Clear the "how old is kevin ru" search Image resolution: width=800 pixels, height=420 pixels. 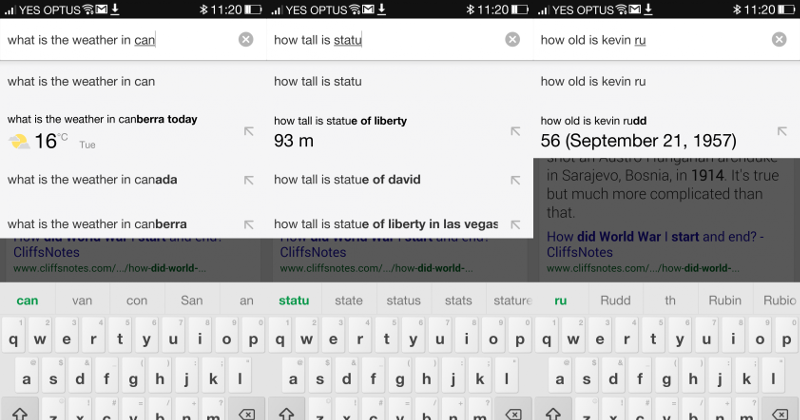click(779, 40)
